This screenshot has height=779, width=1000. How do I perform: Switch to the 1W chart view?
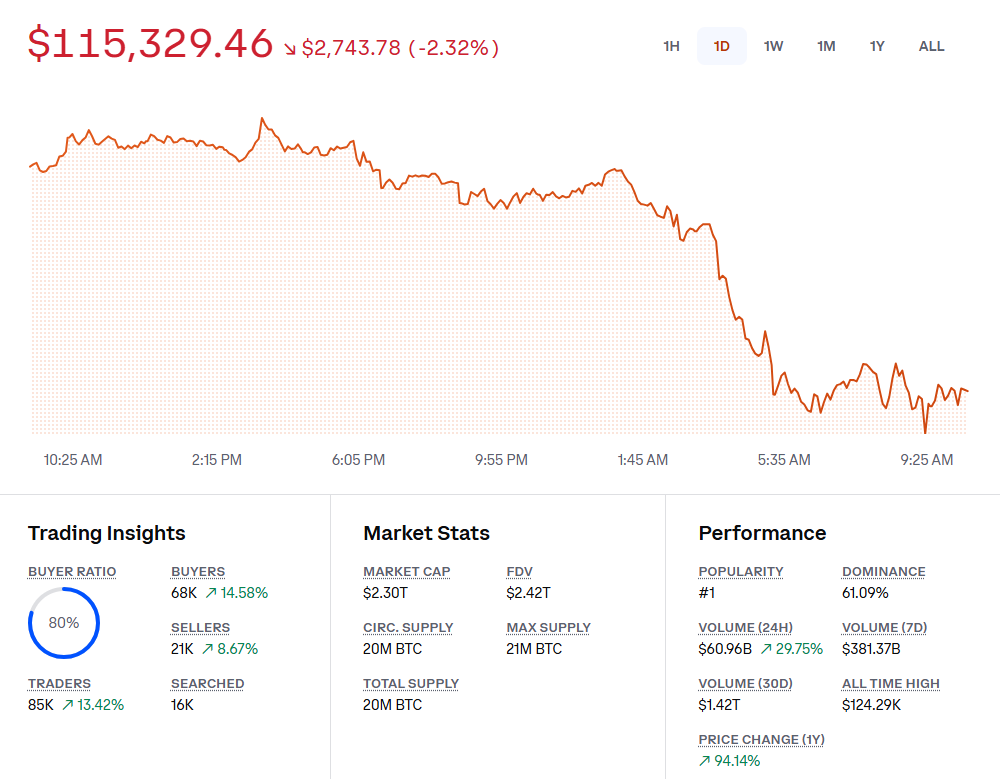773,46
